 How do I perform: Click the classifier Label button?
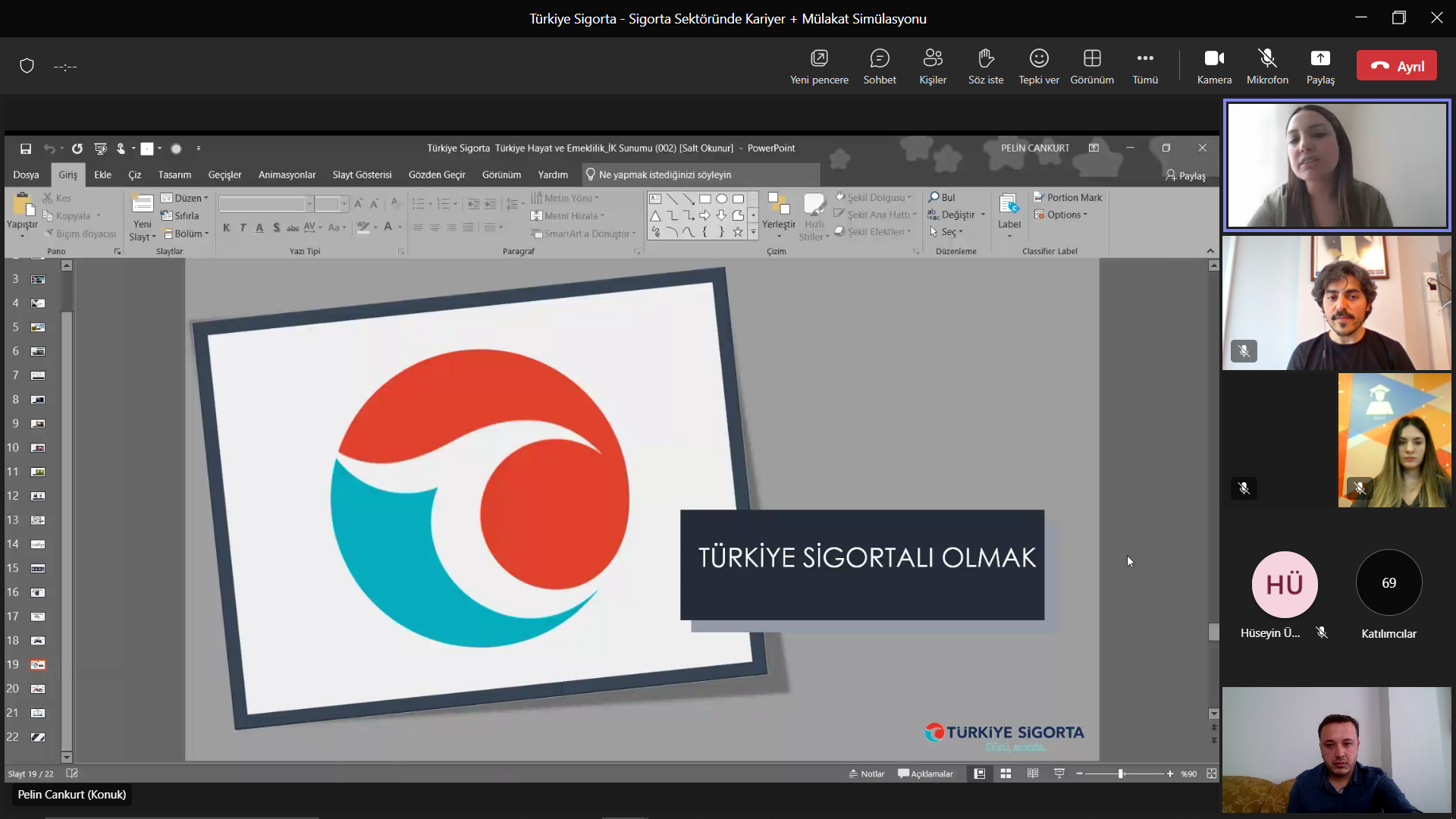[1009, 215]
